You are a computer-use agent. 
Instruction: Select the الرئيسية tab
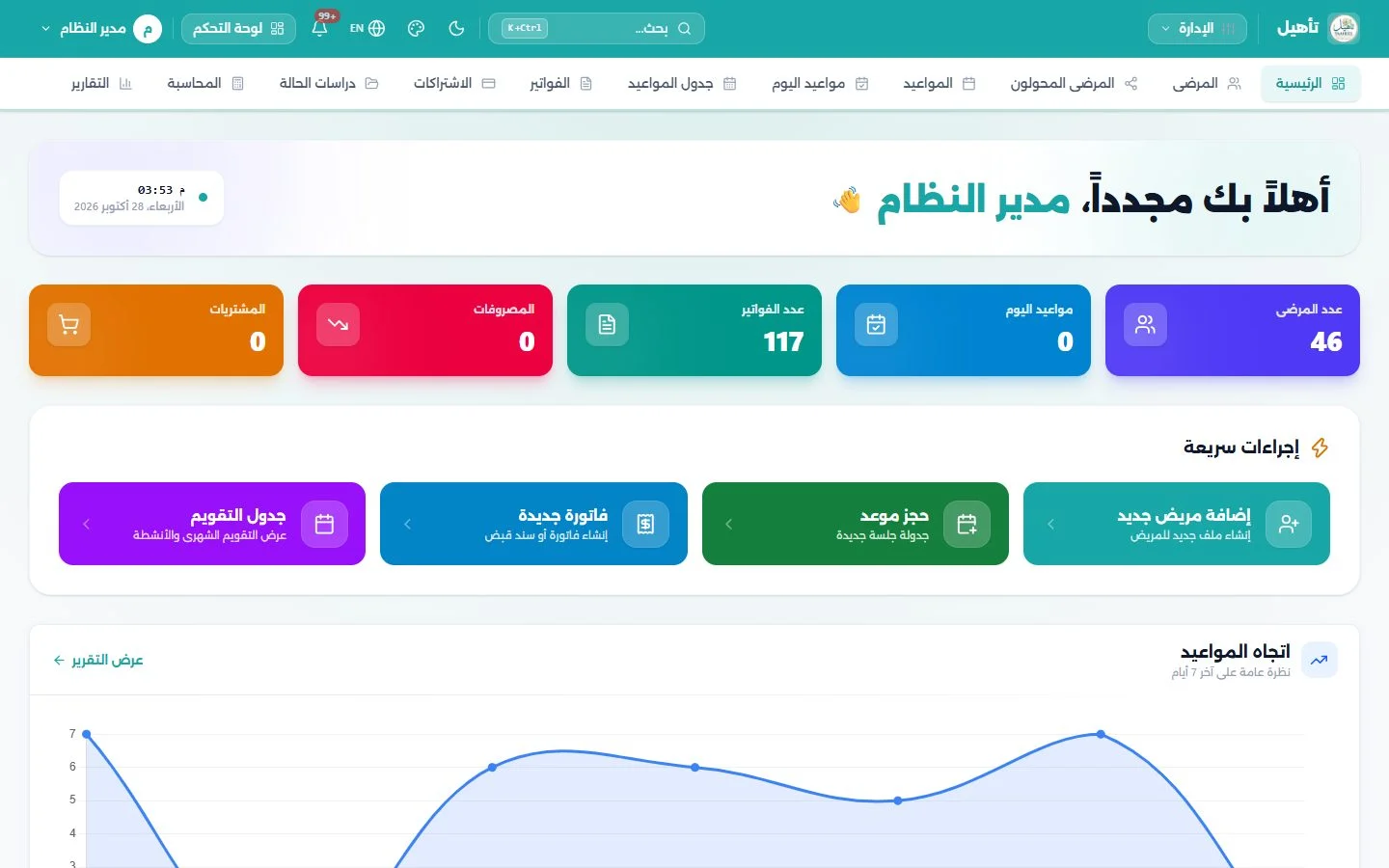1310,84
